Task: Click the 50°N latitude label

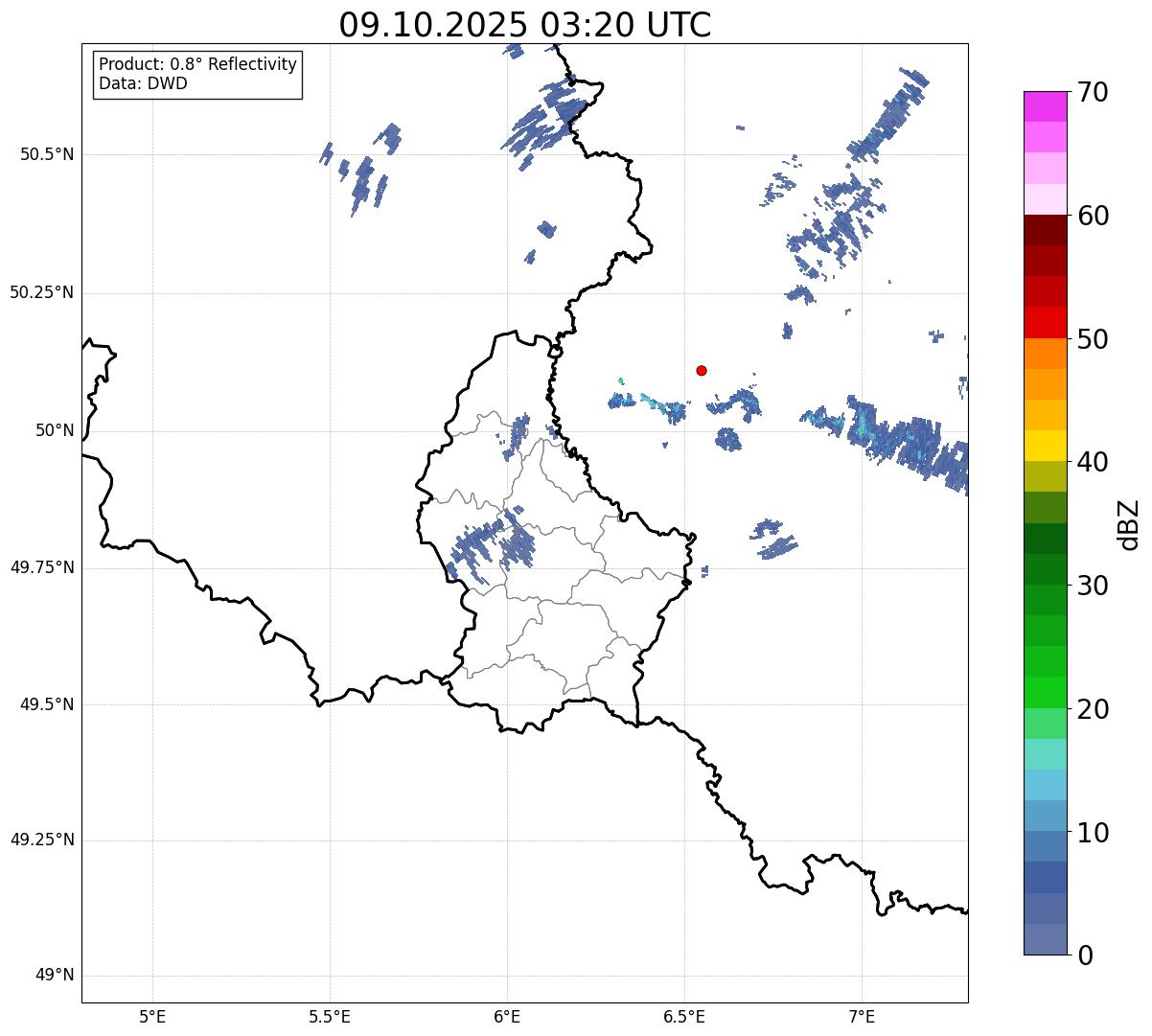Action: coord(55,430)
